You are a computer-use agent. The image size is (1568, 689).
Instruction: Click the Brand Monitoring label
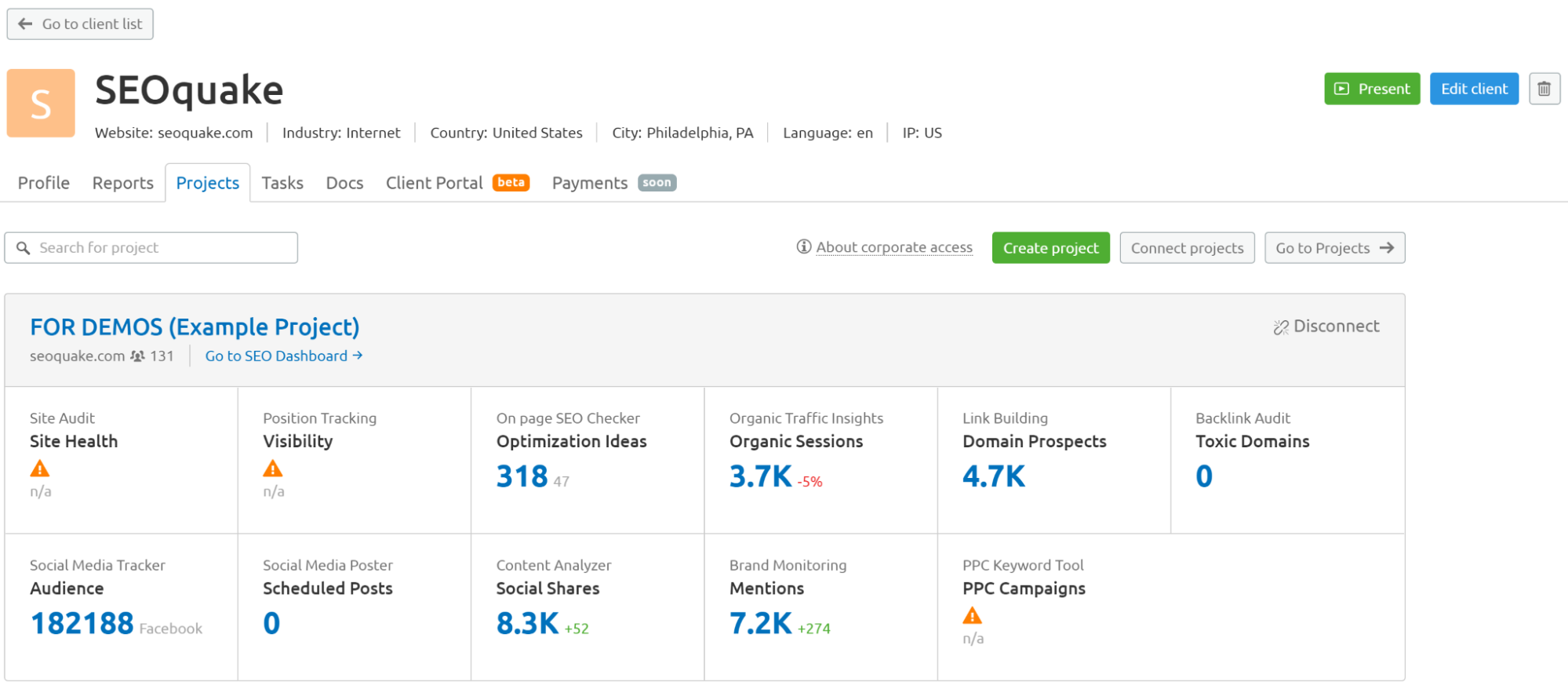pos(788,565)
